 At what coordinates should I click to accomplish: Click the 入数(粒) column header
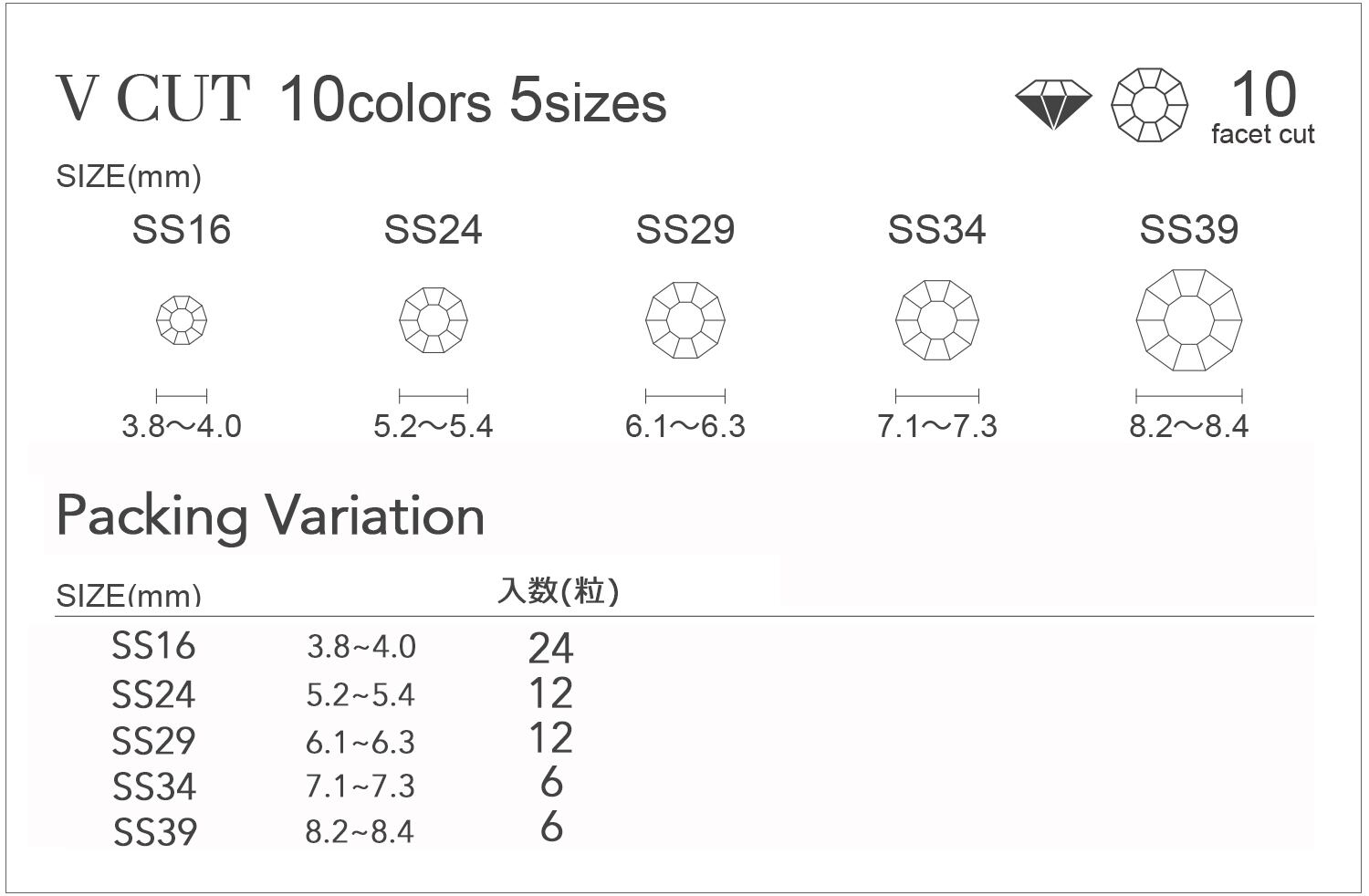(559, 591)
